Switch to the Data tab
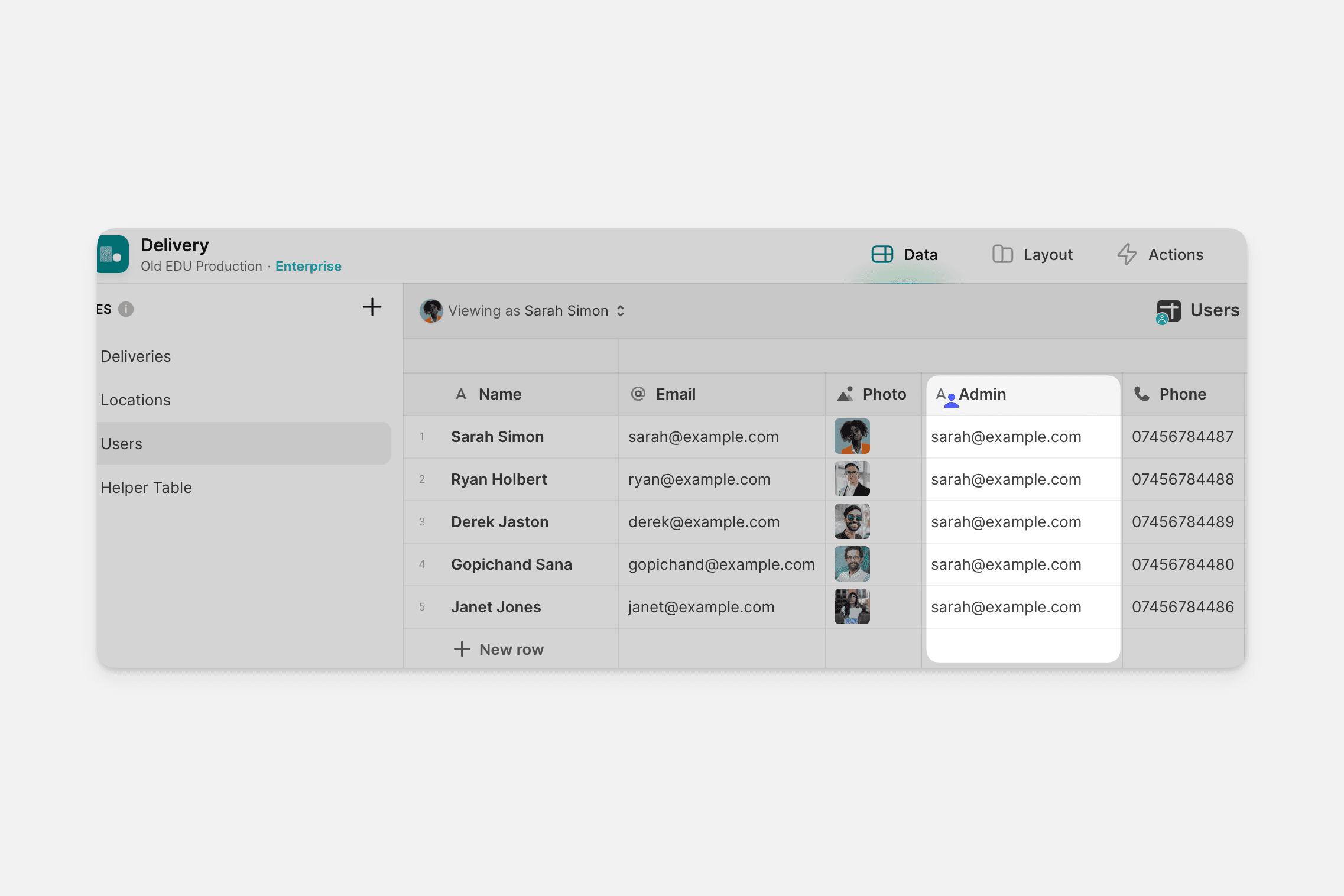1344x896 pixels. coord(905,255)
